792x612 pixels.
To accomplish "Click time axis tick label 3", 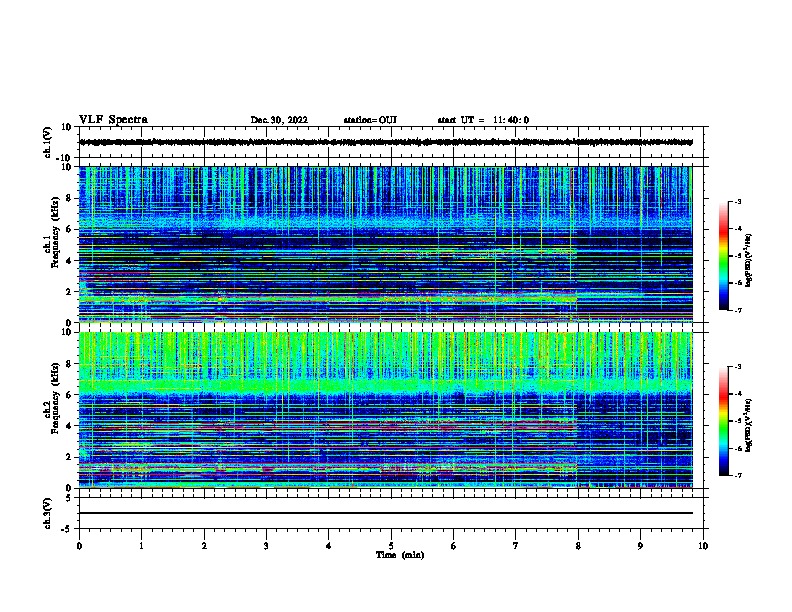I will click(x=266, y=546).
